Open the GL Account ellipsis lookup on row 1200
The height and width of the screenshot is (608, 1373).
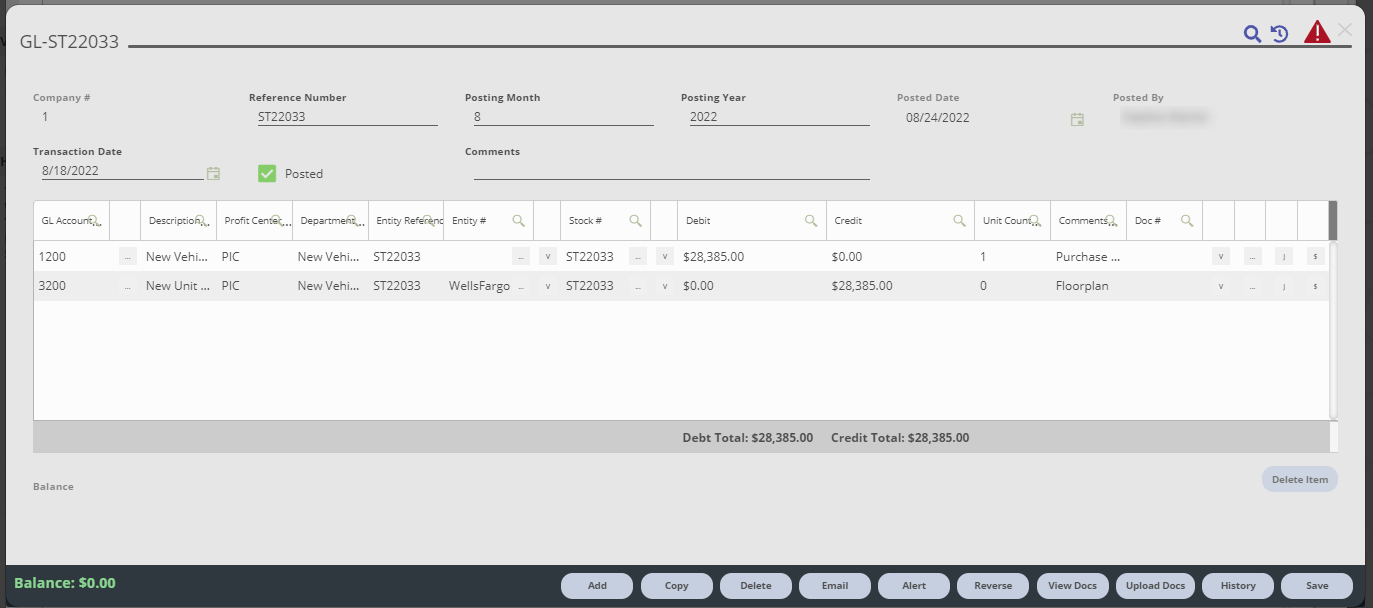coord(128,256)
